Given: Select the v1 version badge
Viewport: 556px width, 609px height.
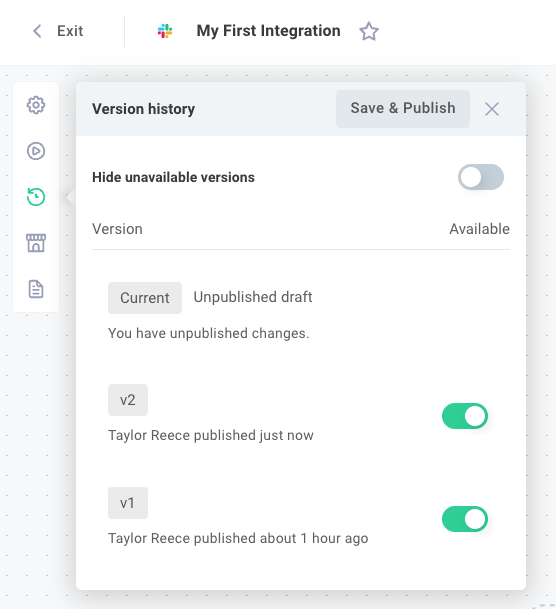Looking at the screenshot, I should click(x=128, y=503).
